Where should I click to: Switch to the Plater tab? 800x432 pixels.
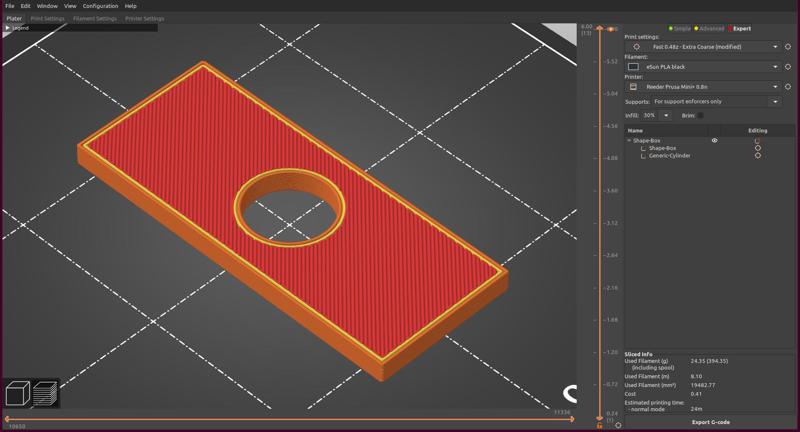[x=14, y=18]
